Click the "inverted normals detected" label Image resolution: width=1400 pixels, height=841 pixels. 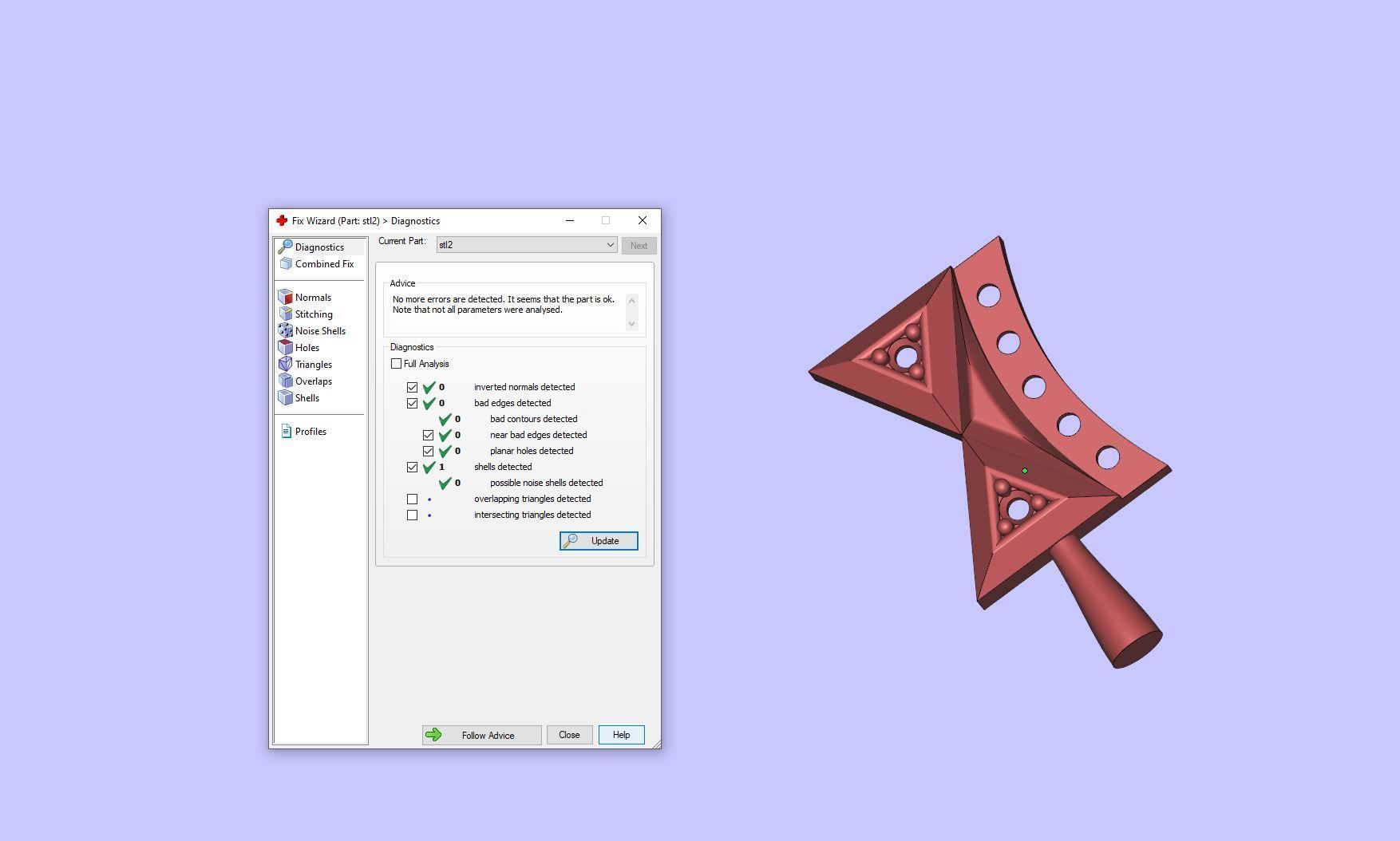(524, 387)
